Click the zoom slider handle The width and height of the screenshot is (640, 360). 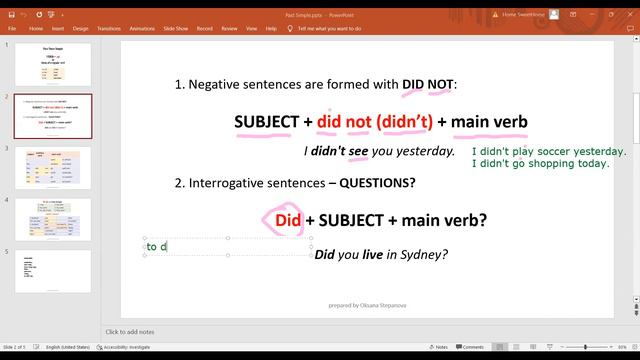[x=585, y=347]
